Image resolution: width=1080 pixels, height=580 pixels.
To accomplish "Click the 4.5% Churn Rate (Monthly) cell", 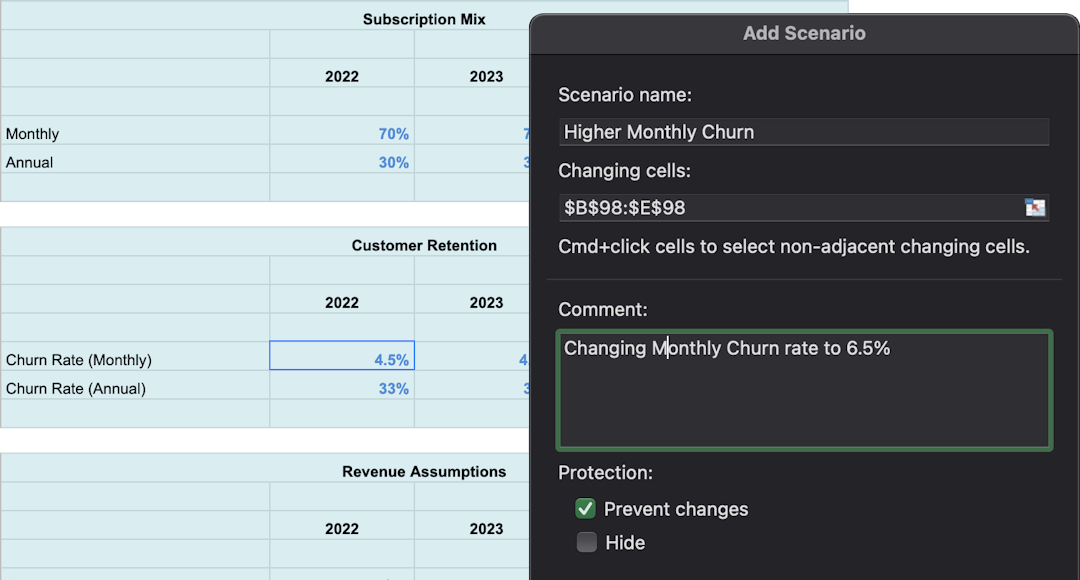I will pyautogui.click(x=342, y=360).
